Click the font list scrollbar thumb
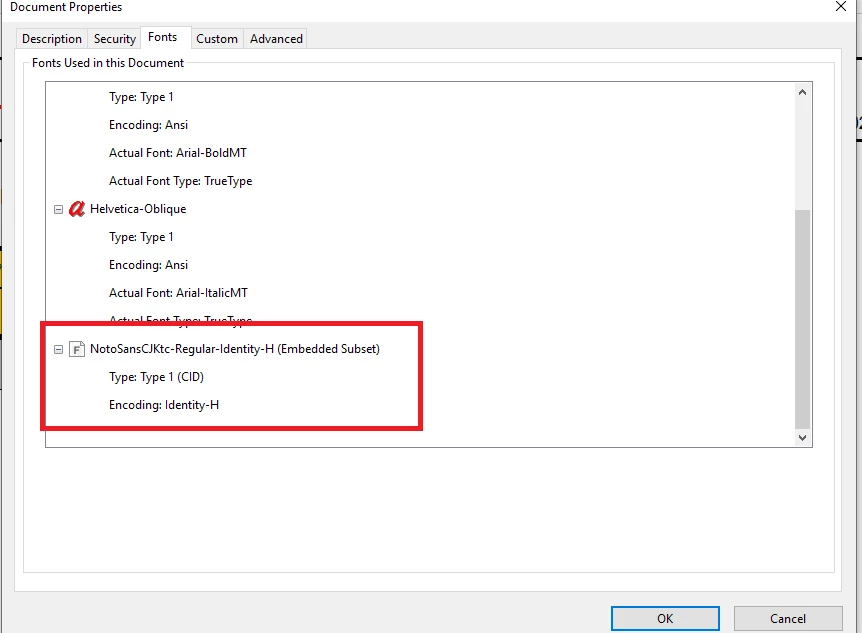The height and width of the screenshot is (633, 862). (x=803, y=319)
